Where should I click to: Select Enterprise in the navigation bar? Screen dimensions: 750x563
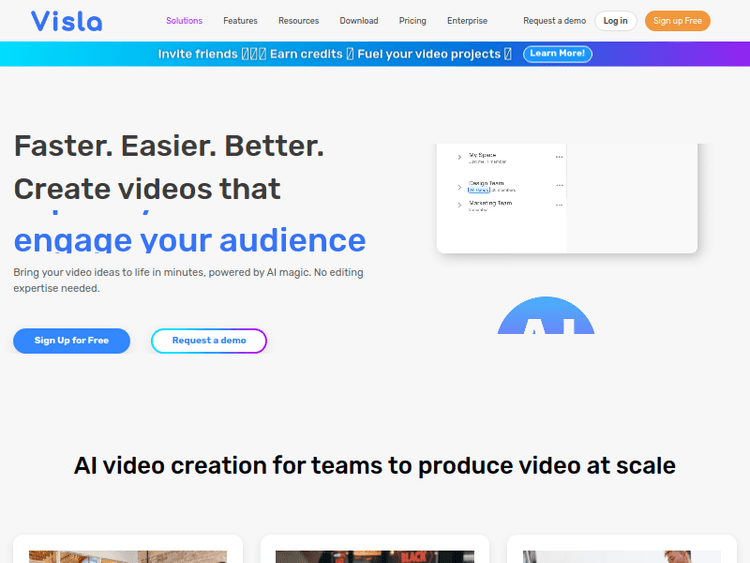pyautogui.click(x=467, y=21)
